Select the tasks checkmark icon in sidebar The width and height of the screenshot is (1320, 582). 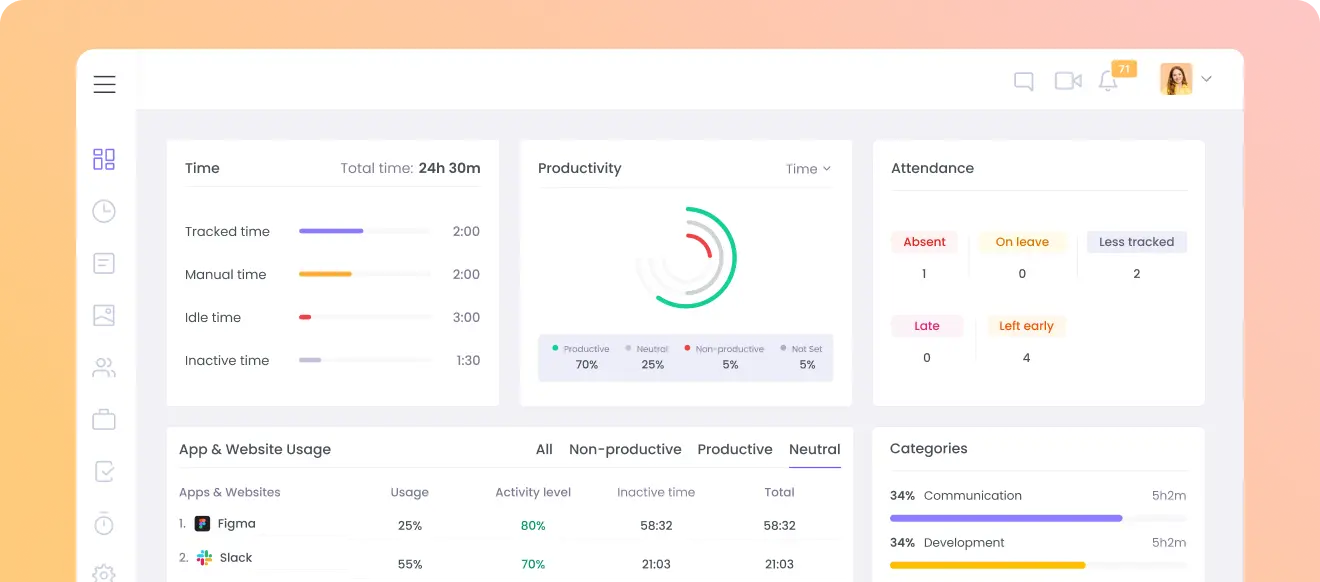[x=104, y=471]
